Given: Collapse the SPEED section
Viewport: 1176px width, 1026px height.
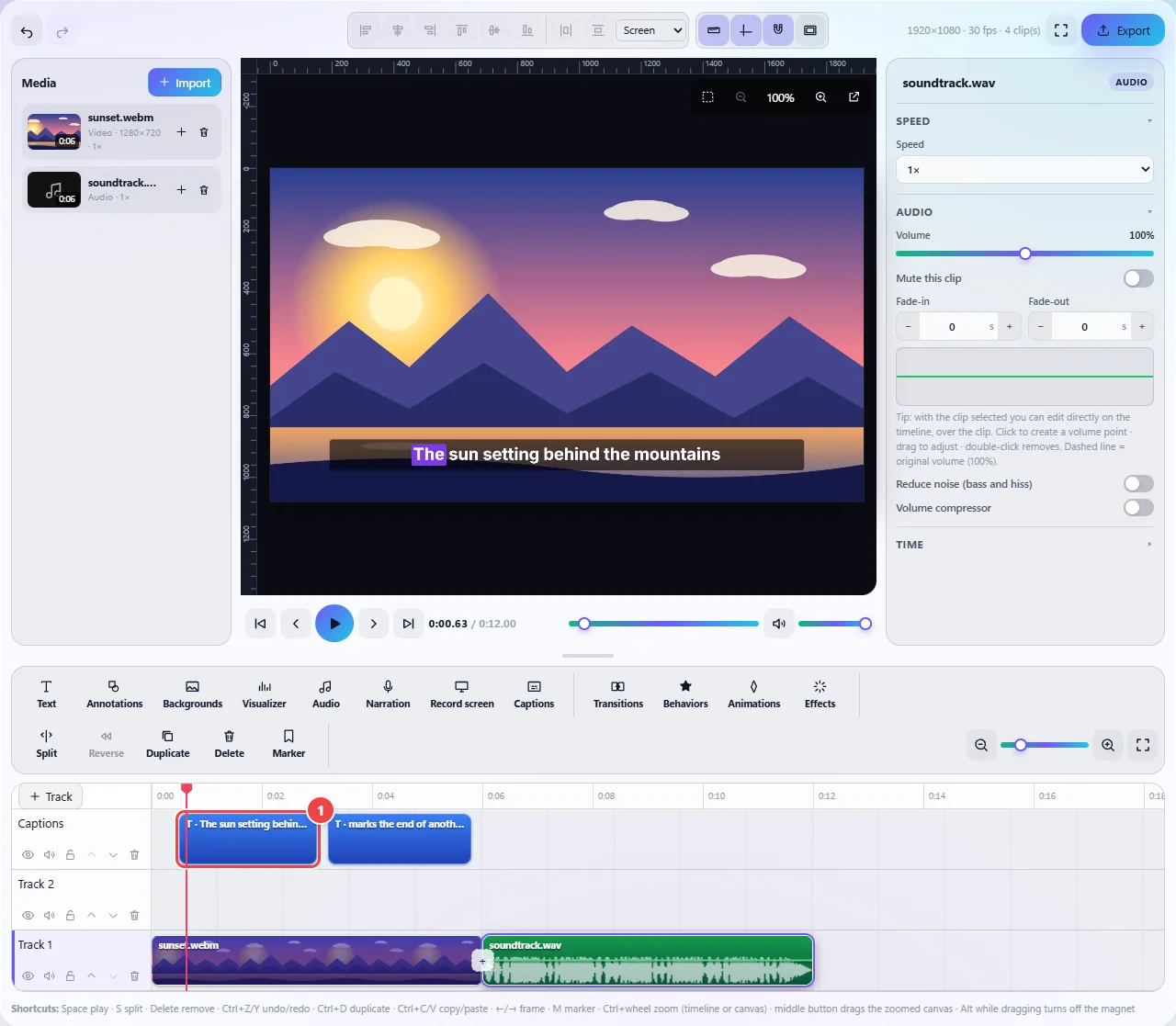Looking at the screenshot, I should click(1024, 121).
